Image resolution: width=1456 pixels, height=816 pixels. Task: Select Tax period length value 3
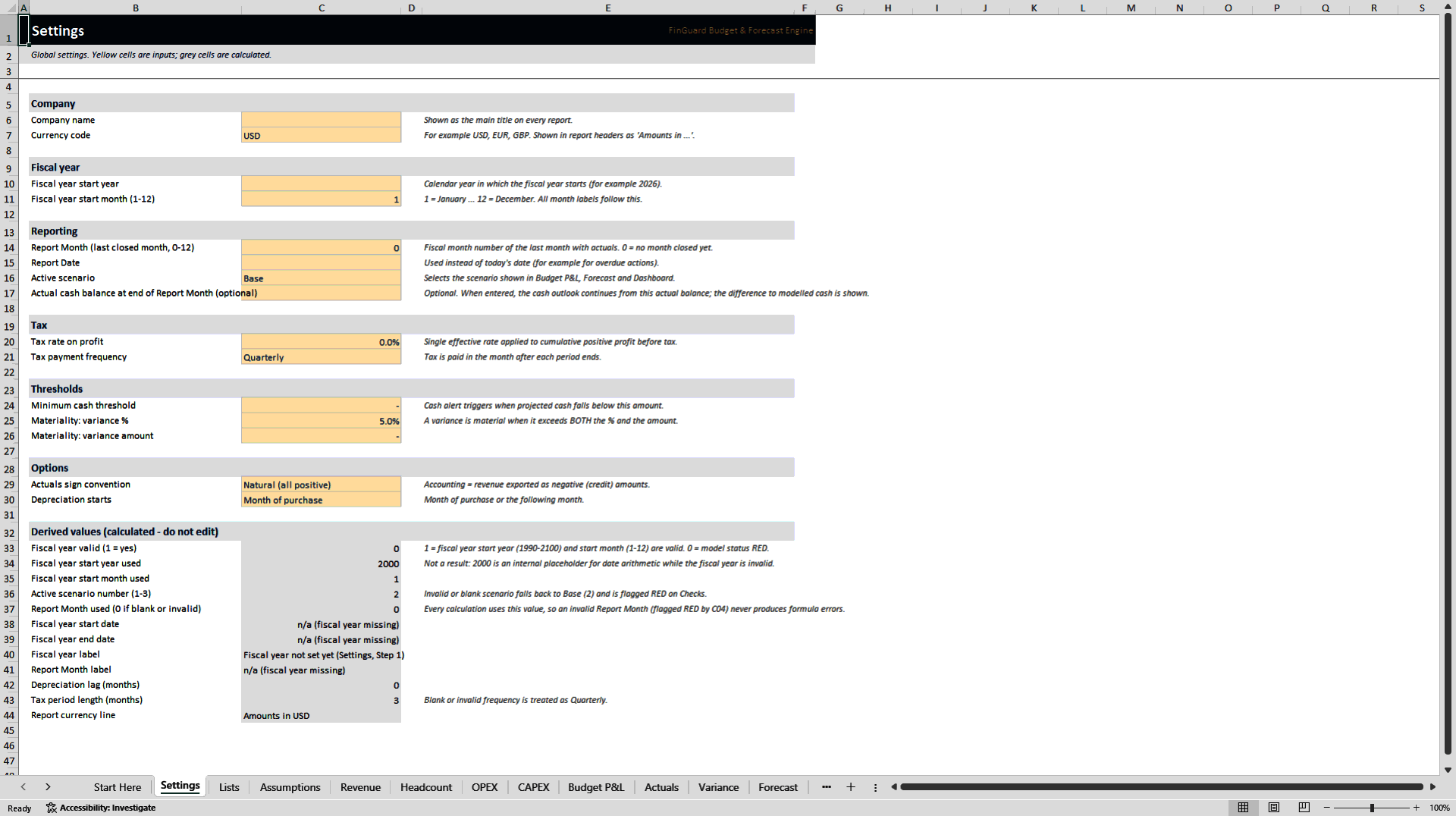tap(321, 700)
